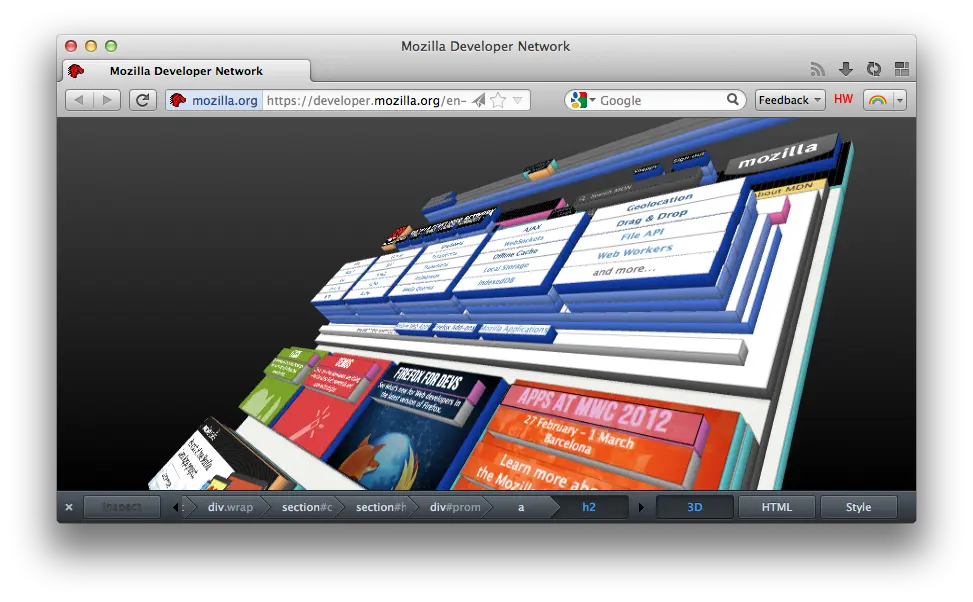Click the sync arrows icon in the tab bar
The width and height of the screenshot is (973, 602).
(x=874, y=69)
